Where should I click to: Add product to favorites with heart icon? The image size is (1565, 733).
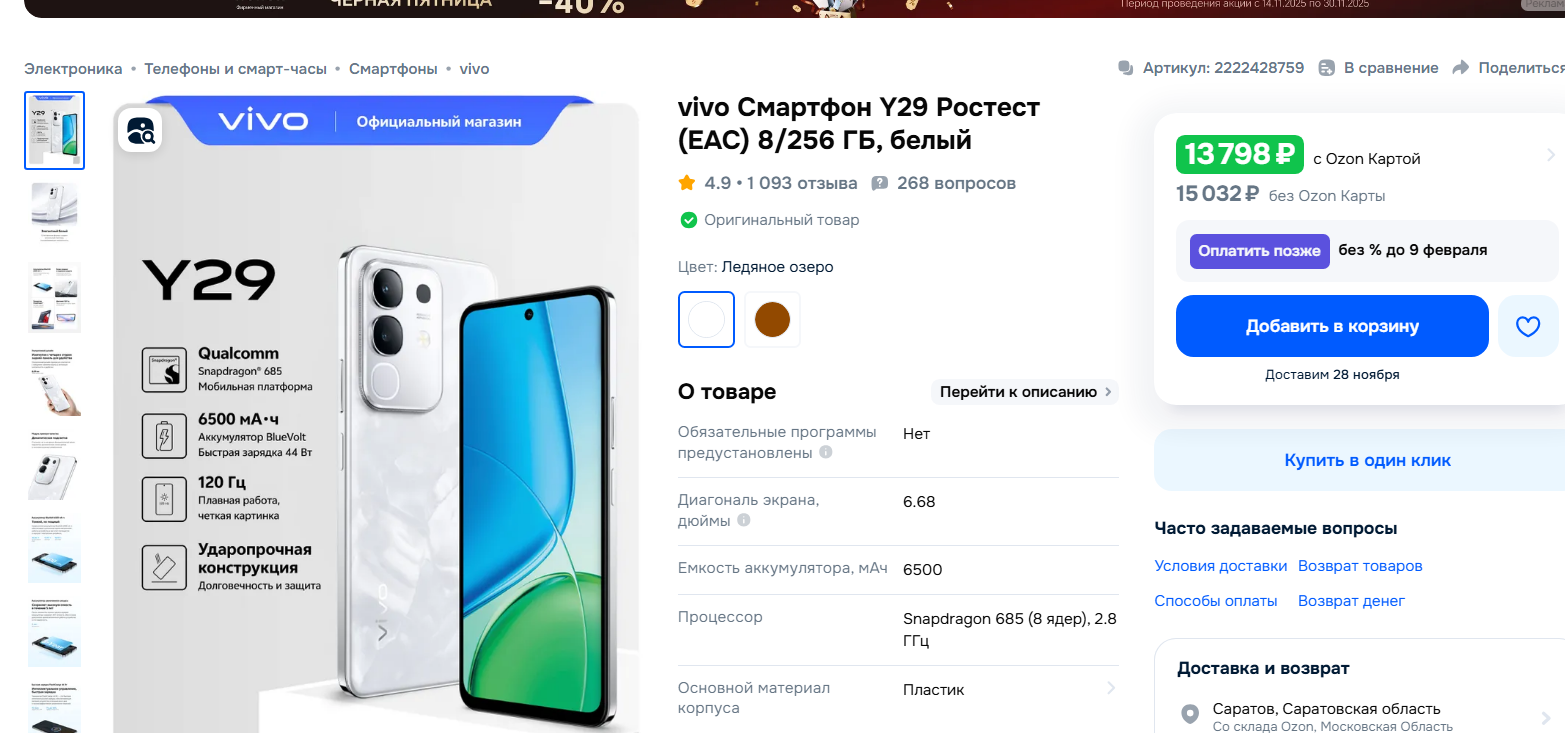(1528, 326)
